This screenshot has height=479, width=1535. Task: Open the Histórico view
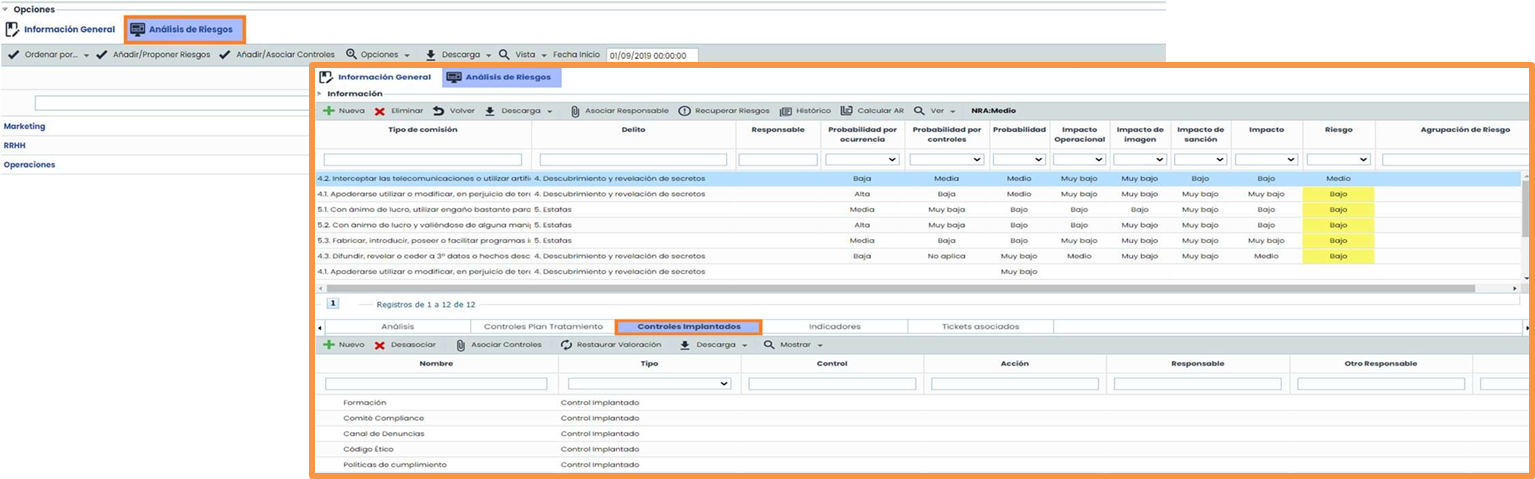[805, 111]
